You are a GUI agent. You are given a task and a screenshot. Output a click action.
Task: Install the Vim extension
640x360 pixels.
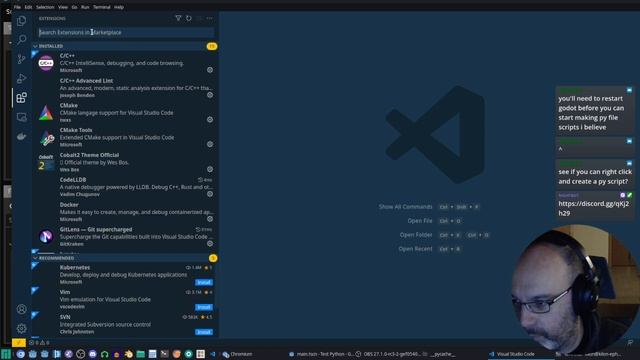pos(204,307)
